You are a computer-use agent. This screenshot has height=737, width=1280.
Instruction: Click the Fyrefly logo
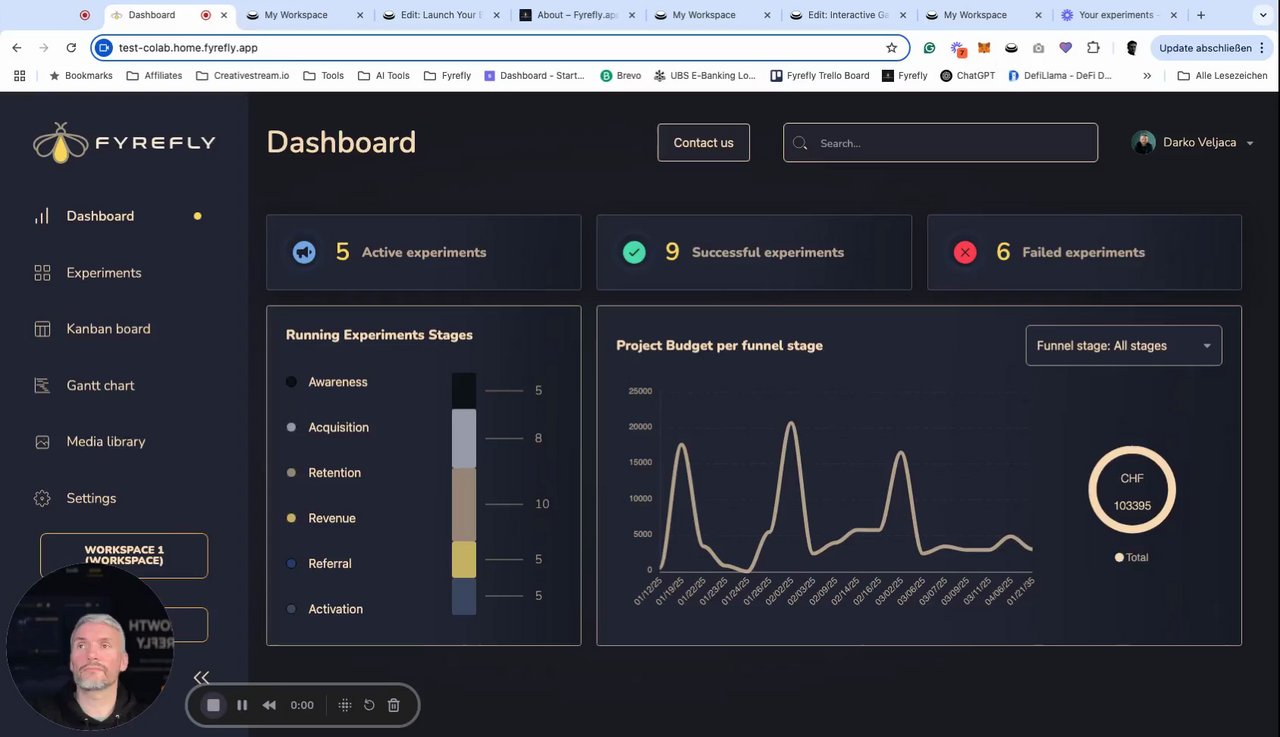(x=124, y=142)
